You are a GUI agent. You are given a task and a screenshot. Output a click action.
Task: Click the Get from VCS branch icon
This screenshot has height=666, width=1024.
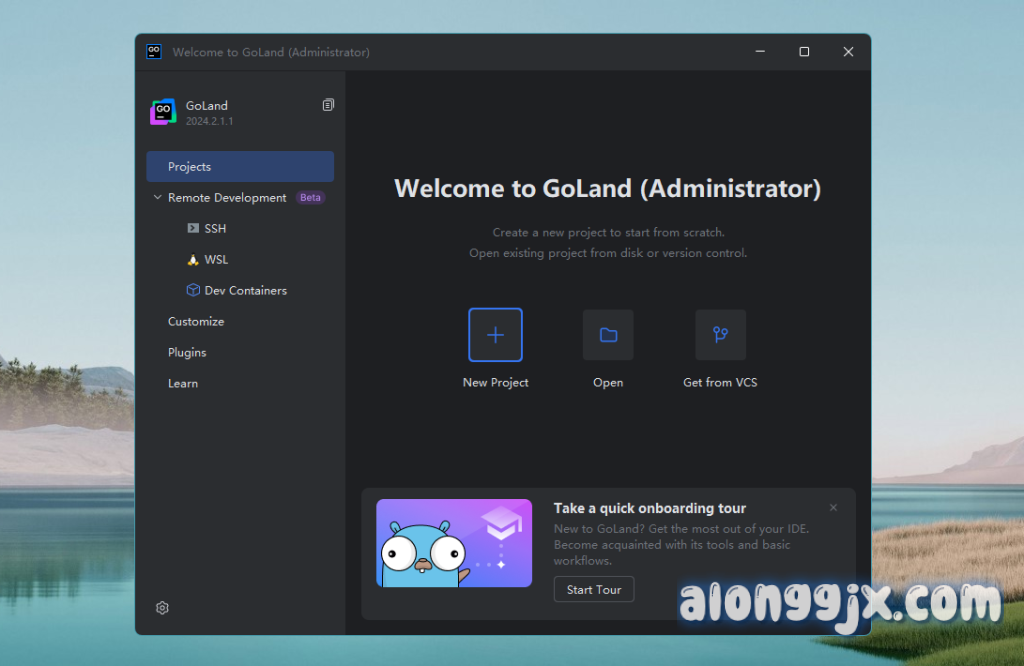point(720,334)
